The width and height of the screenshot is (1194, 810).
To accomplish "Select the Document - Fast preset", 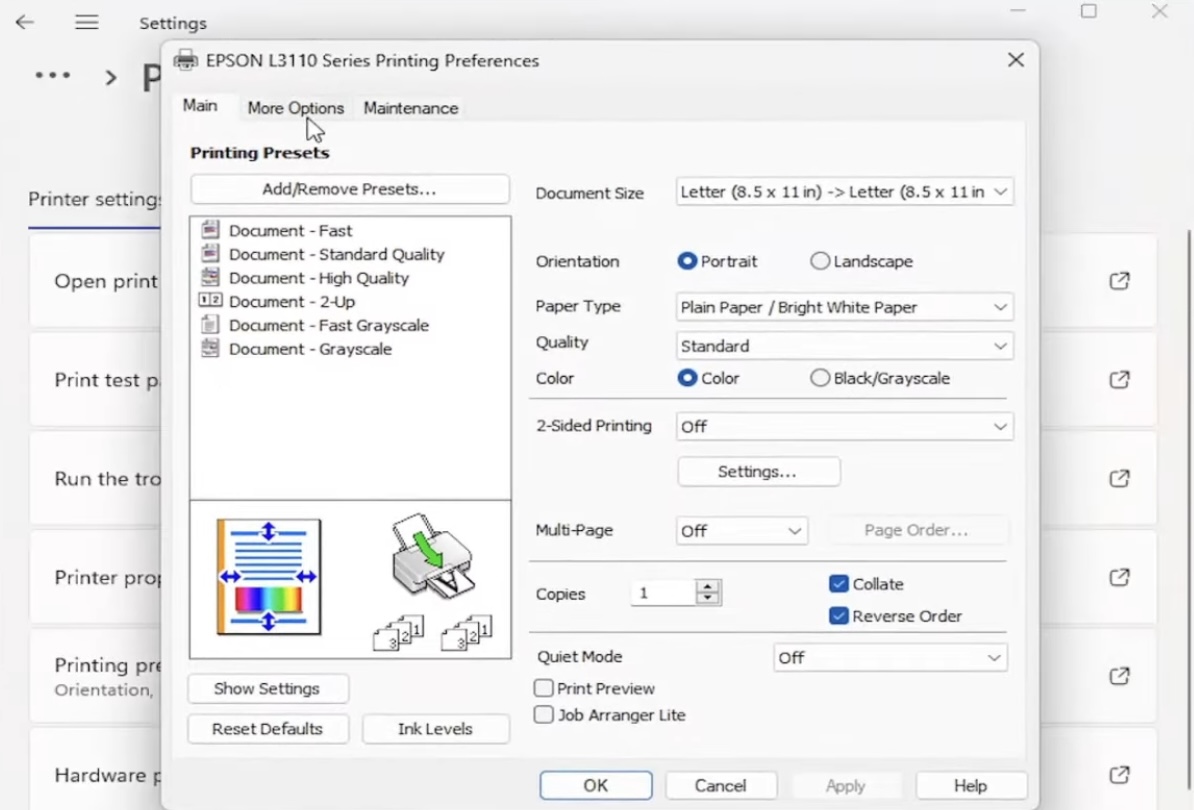I will (x=290, y=231).
